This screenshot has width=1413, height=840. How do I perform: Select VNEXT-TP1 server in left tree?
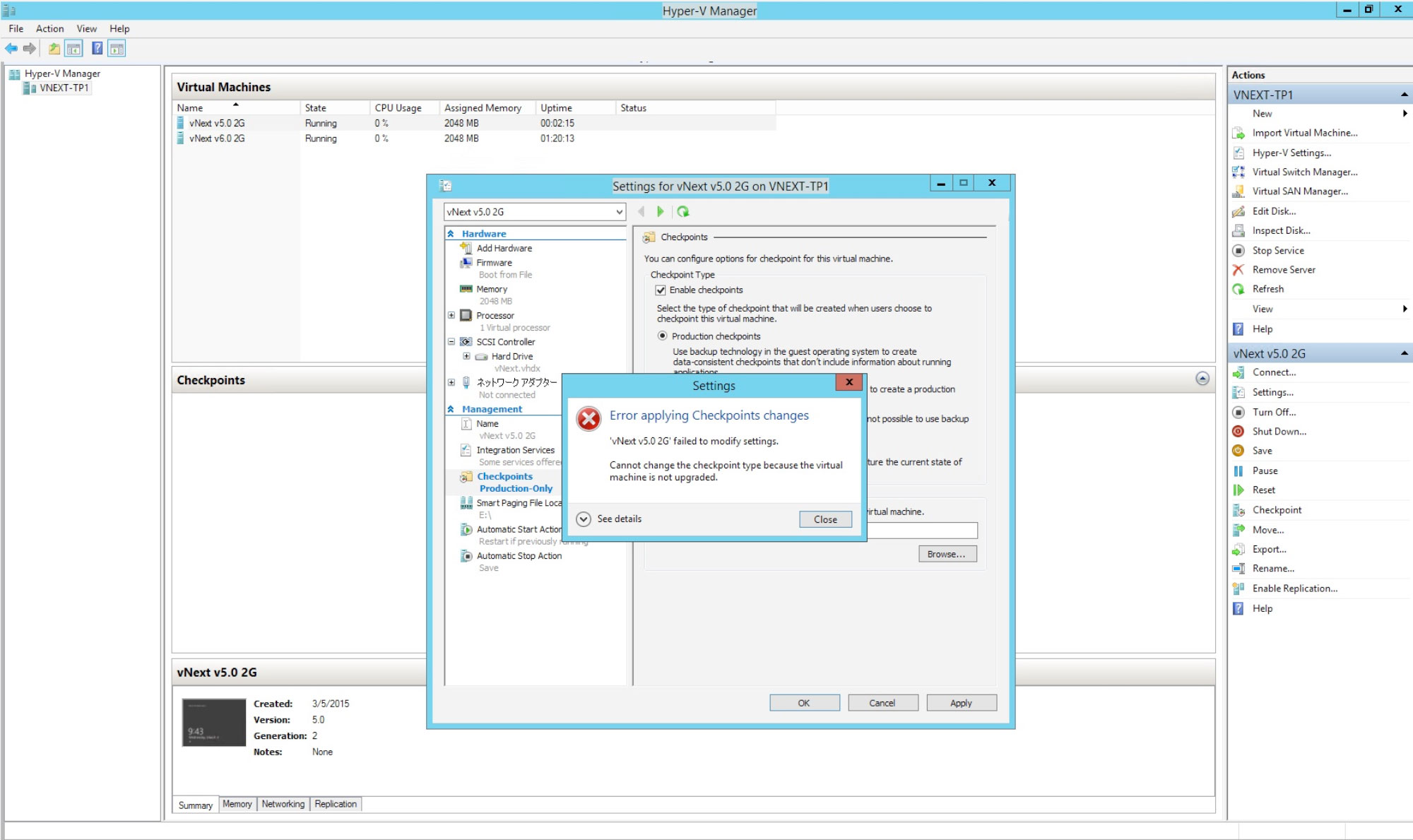(64, 88)
